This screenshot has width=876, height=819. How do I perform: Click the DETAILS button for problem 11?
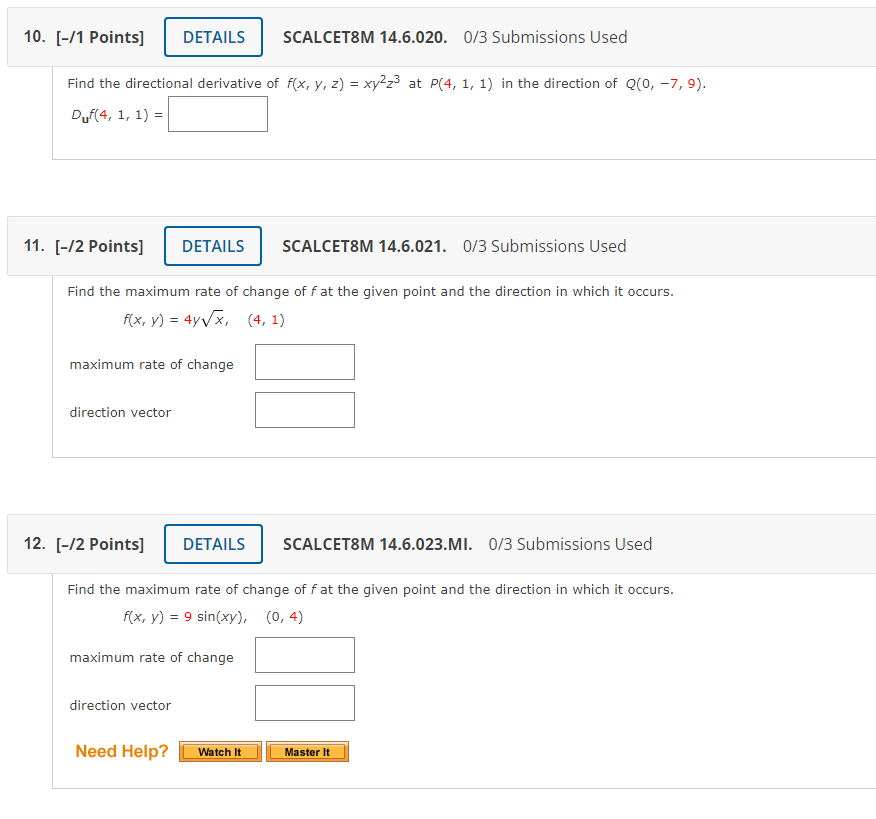[x=213, y=245]
